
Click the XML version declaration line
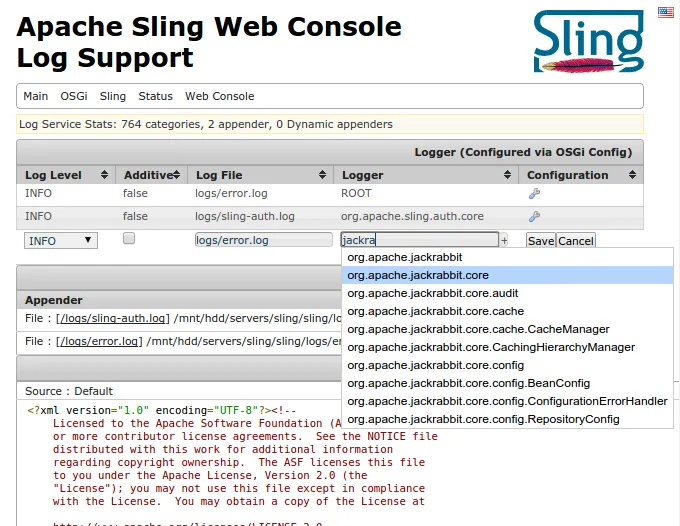[161, 410]
